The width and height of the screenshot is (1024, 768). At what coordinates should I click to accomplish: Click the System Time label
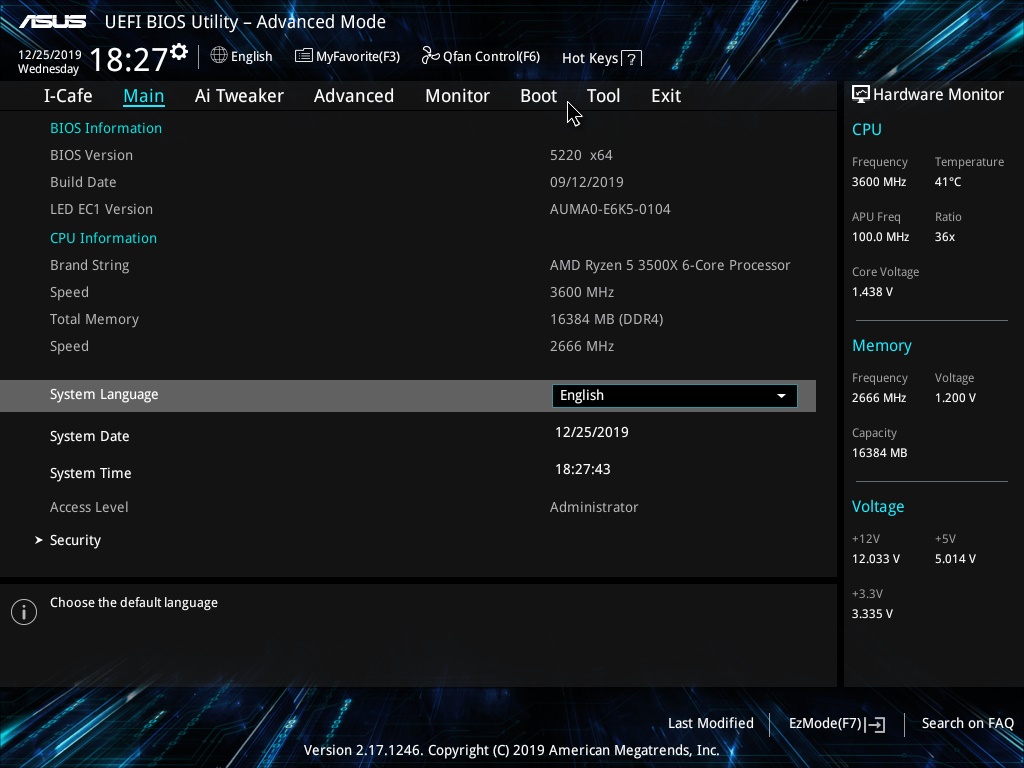[x=91, y=473]
